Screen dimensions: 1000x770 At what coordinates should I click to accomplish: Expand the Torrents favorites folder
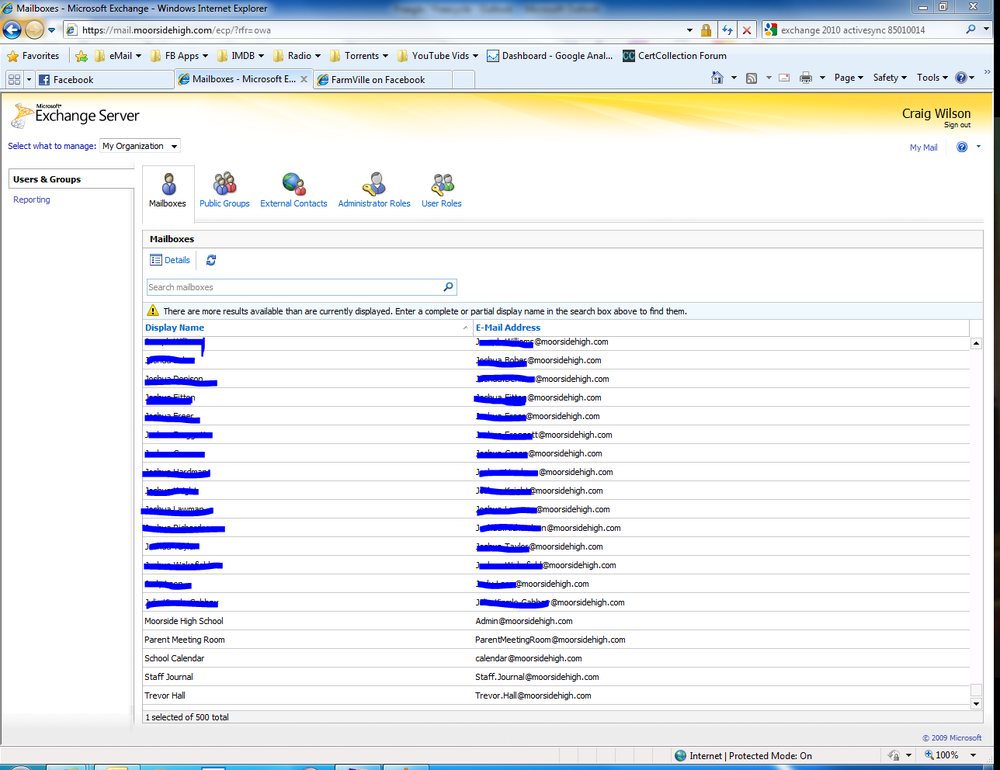pyautogui.click(x=359, y=56)
